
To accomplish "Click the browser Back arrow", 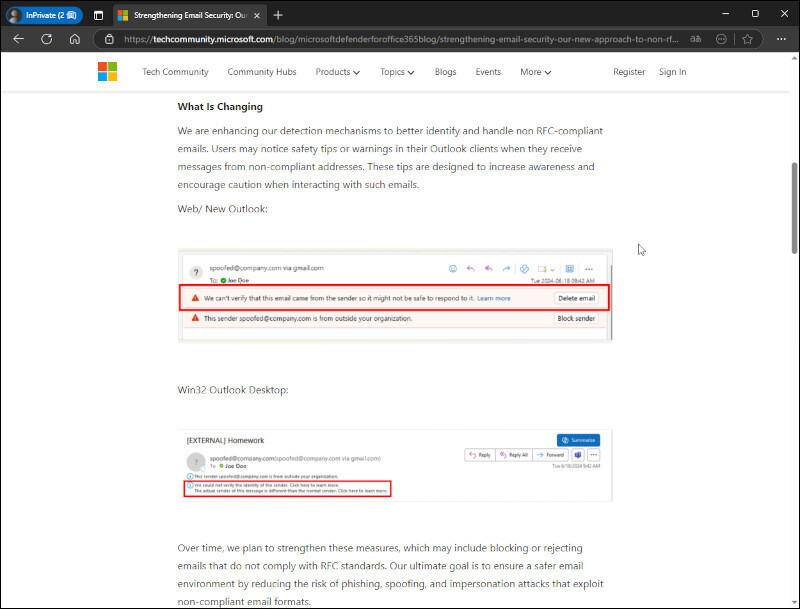I will [19, 39].
